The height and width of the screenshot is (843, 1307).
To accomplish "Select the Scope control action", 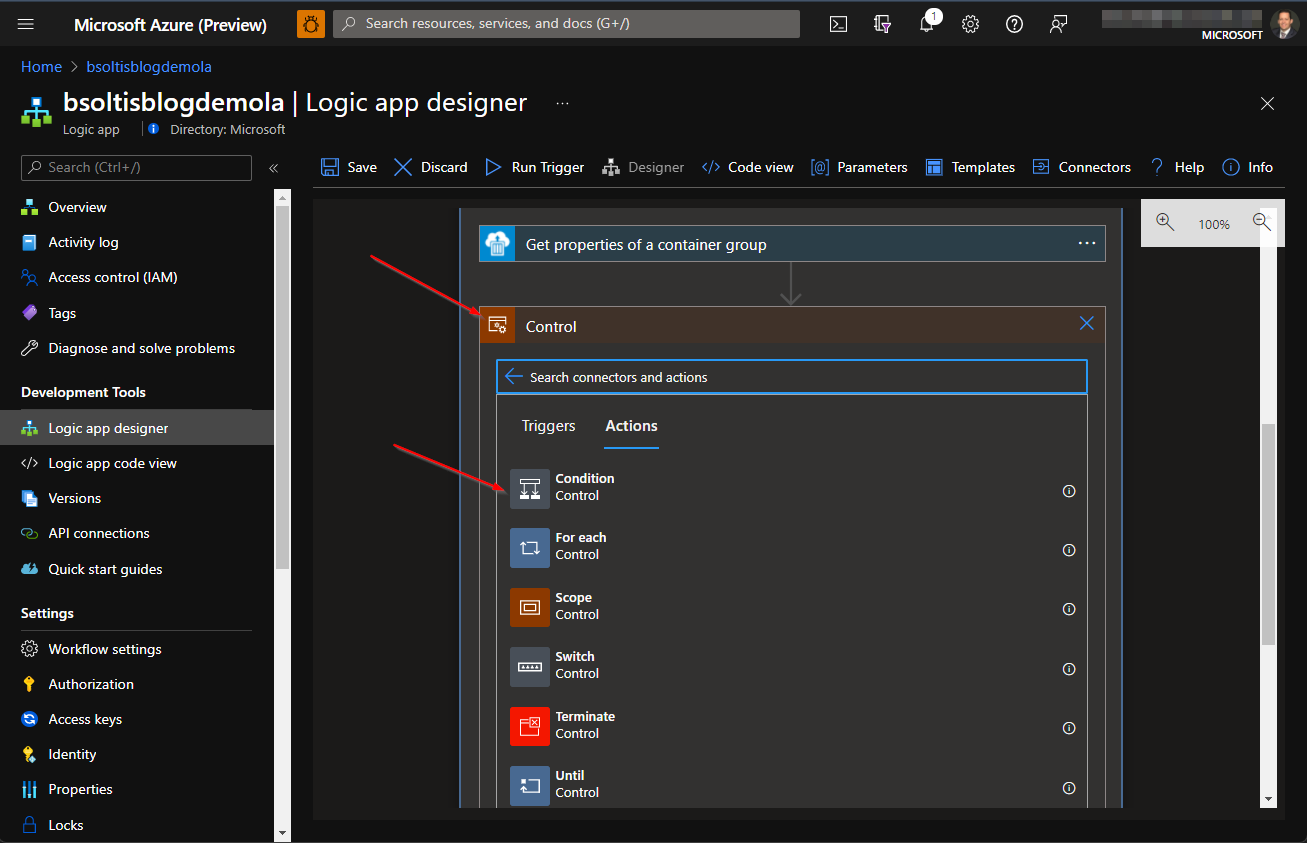I will pyautogui.click(x=574, y=604).
